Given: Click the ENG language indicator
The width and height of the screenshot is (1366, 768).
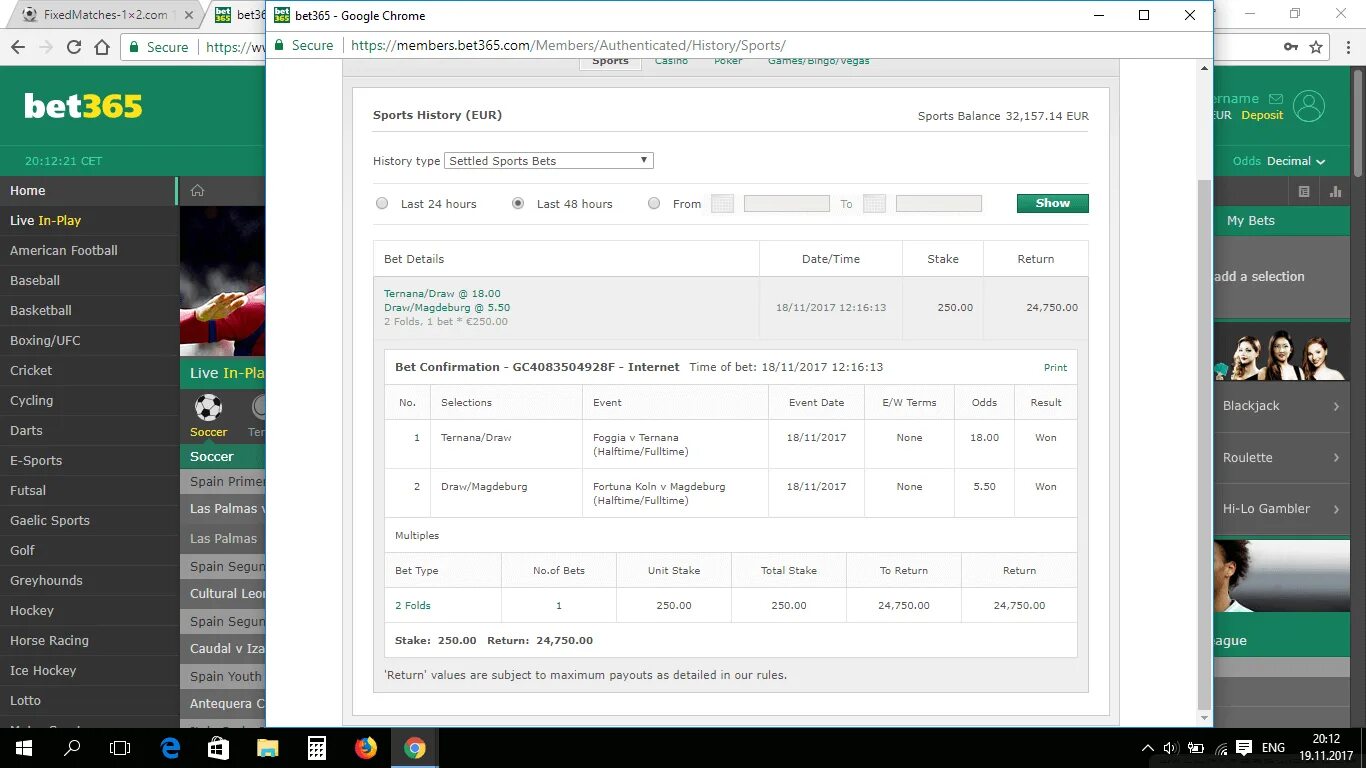Looking at the screenshot, I should pos(1273,748).
